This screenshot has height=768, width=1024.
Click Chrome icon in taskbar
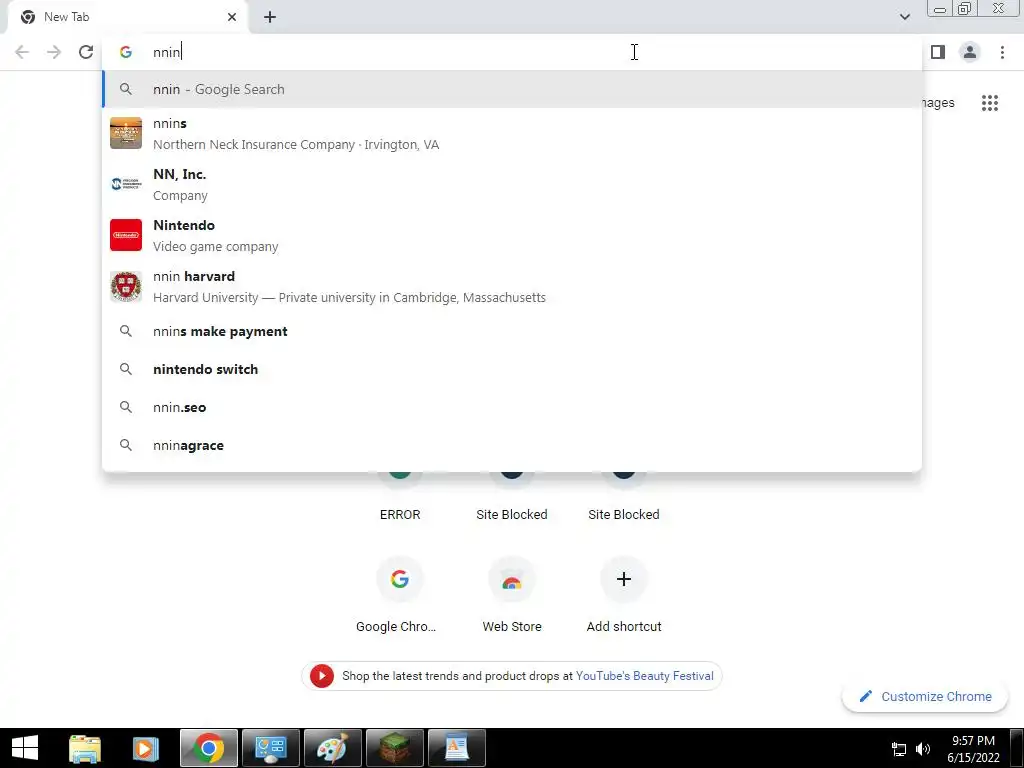(208, 748)
